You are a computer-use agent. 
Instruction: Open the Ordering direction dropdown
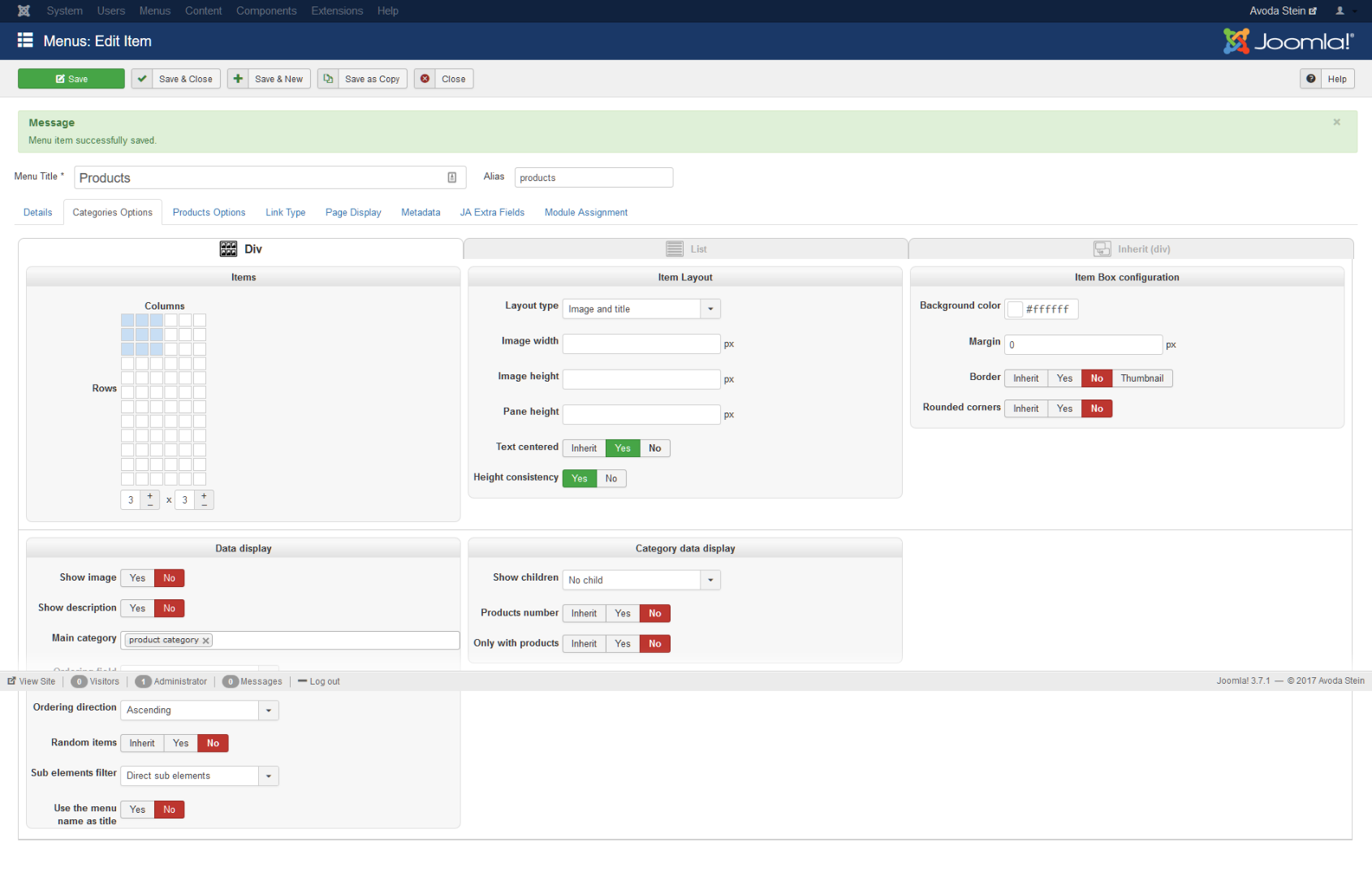click(x=199, y=711)
